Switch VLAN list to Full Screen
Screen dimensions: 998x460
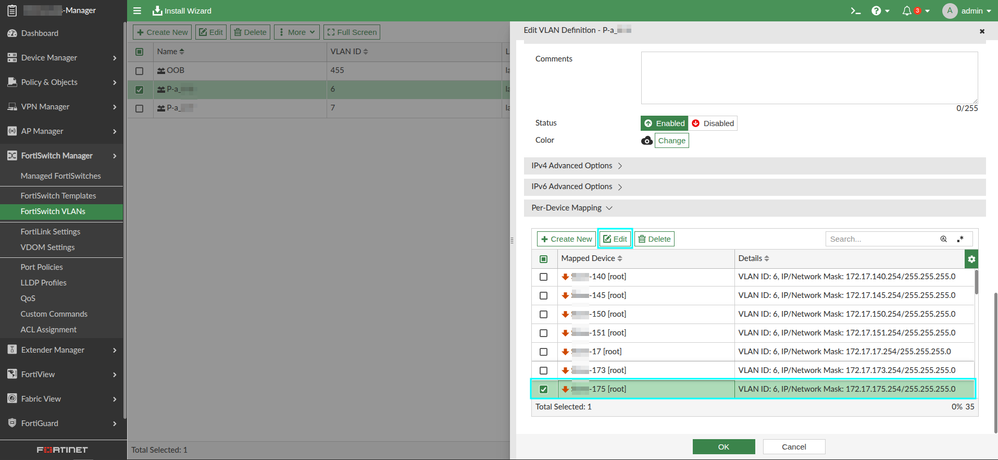pyautogui.click(x=351, y=32)
